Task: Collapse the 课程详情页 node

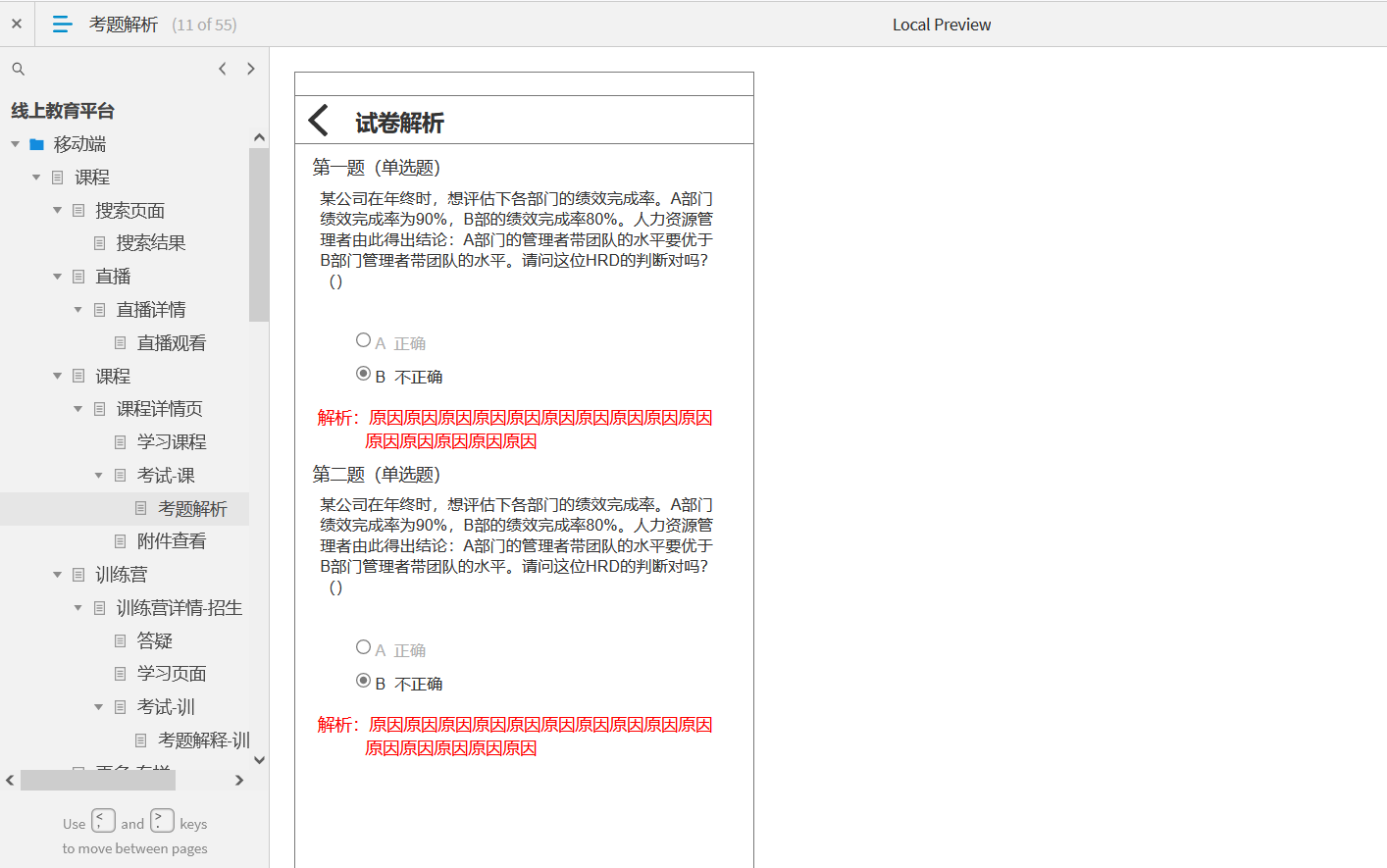Action: [x=77, y=409]
